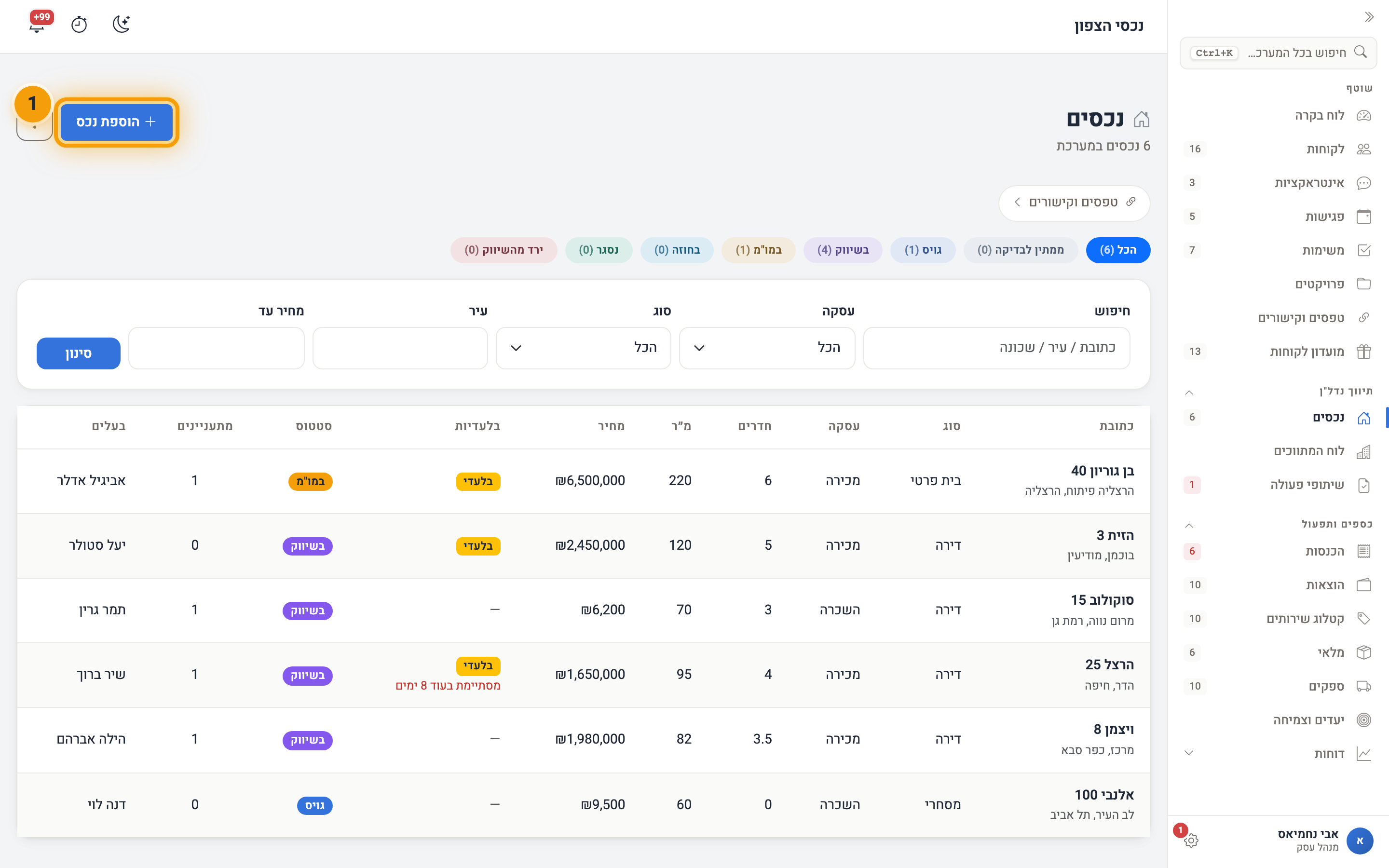Open הוצאות expenses in sidebar
This screenshot has height=868, width=1389.
point(1278,585)
